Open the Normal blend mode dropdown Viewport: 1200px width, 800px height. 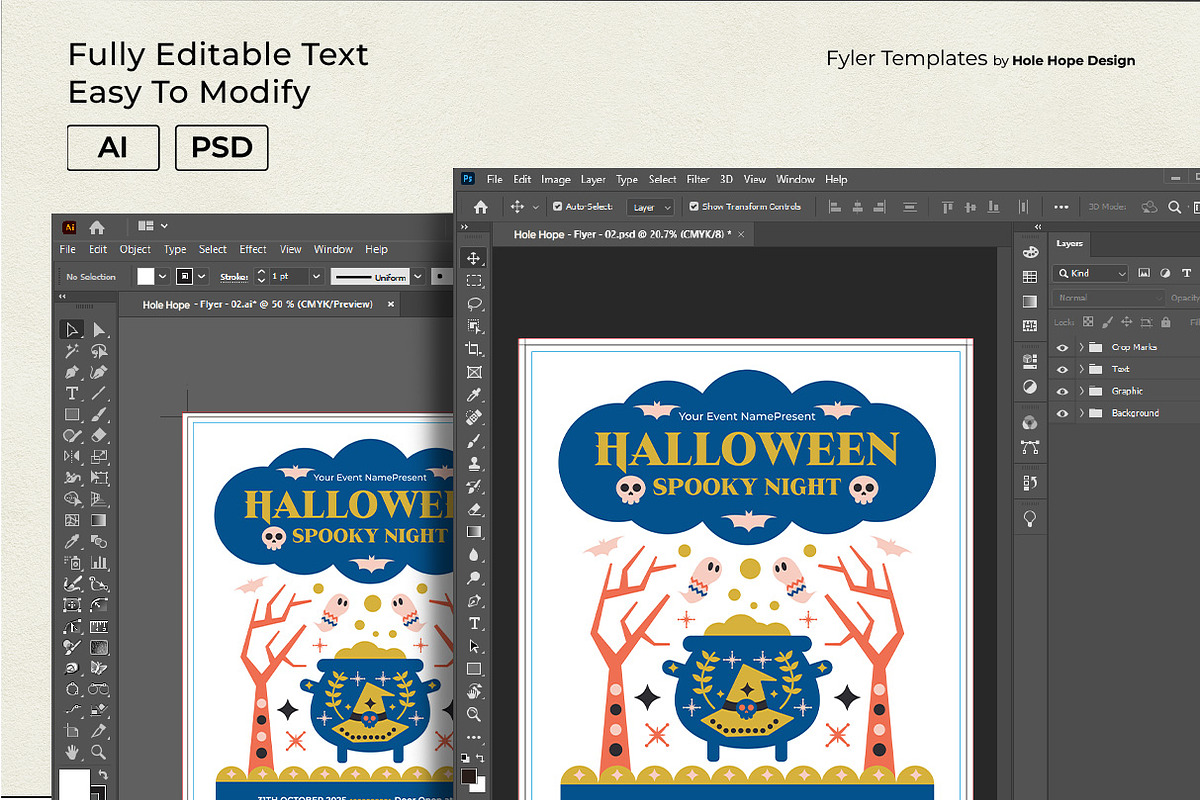[1109, 298]
